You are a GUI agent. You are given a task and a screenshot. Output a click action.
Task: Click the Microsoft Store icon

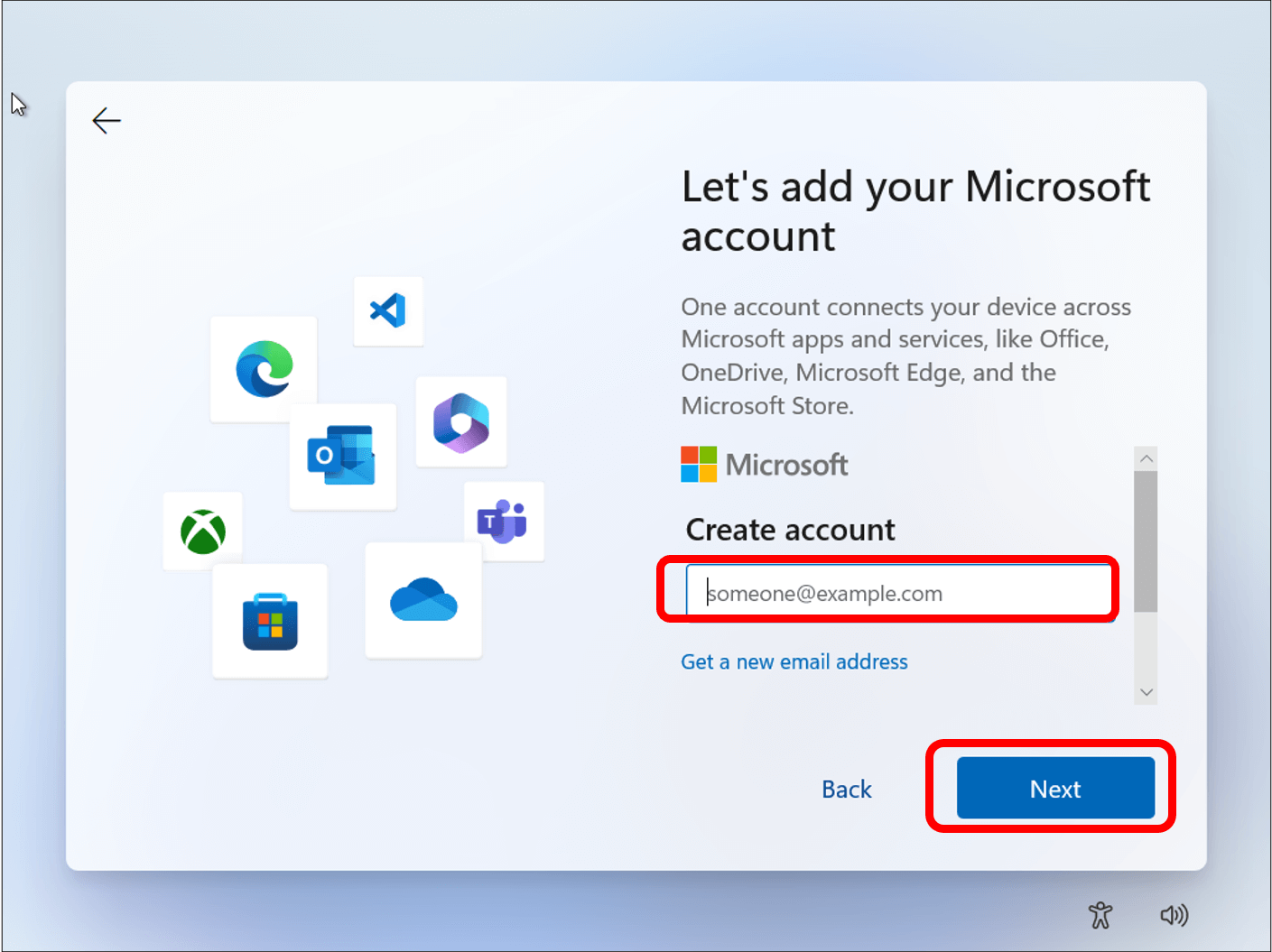pyautogui.click(x=270, y=621)
